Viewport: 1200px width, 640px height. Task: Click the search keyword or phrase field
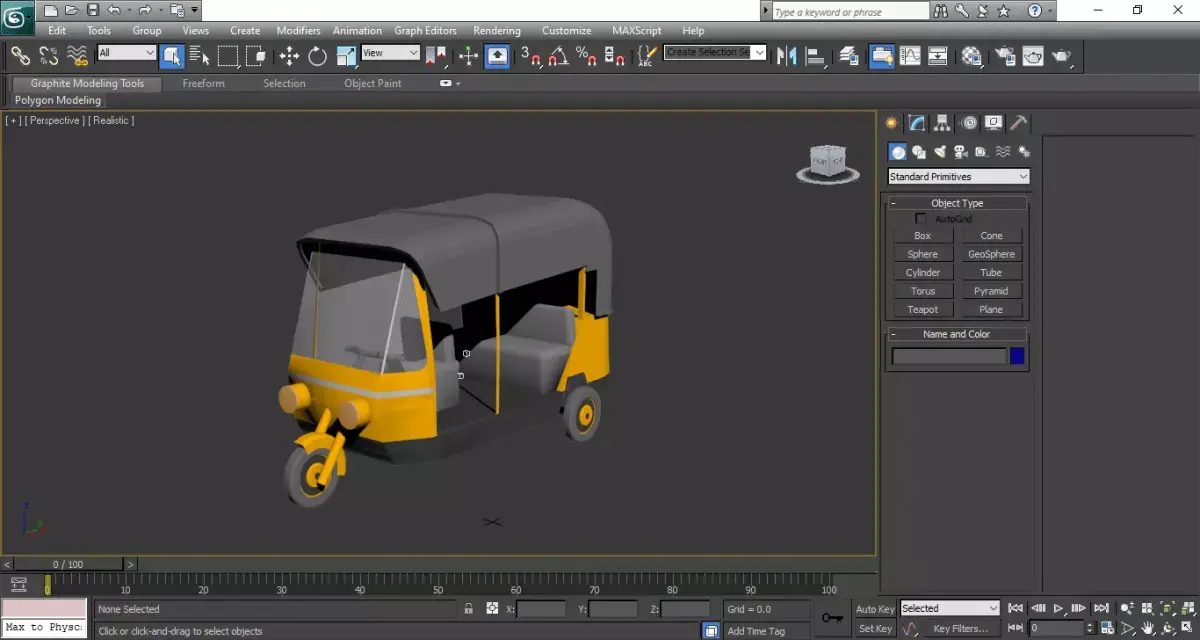[851, 11]
